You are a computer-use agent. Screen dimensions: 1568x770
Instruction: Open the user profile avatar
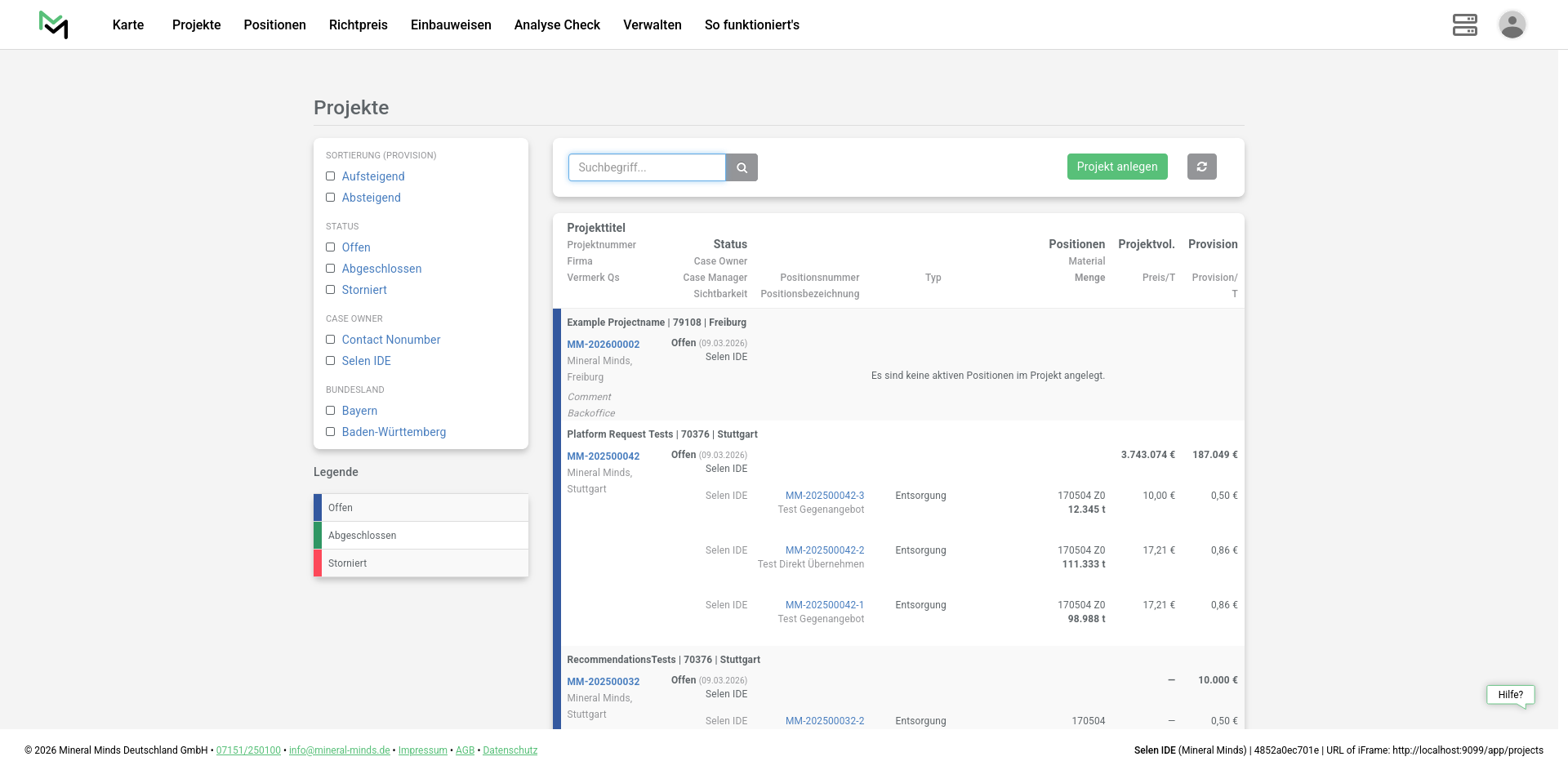click(1512, 24)
